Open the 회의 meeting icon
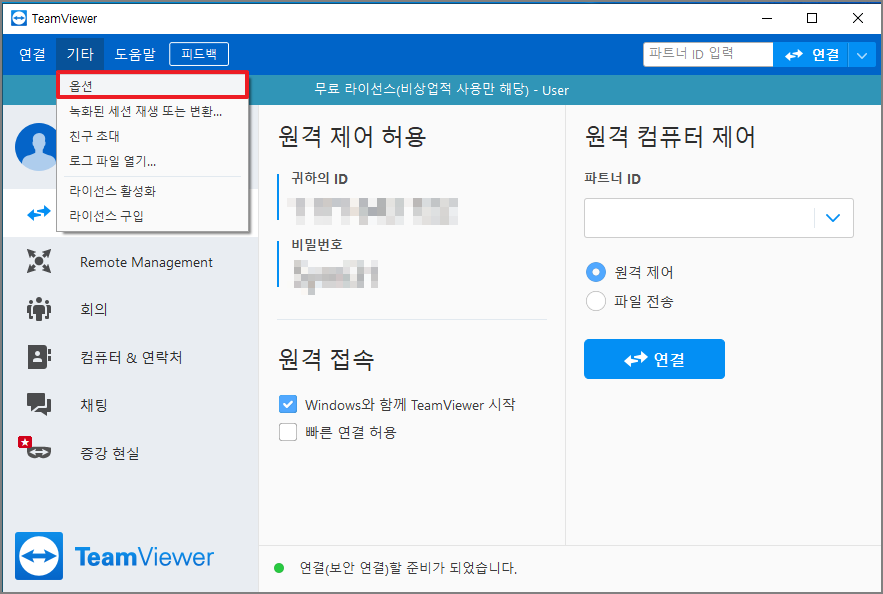Screen dimensions: 883x594 click(x=39, y=309)
